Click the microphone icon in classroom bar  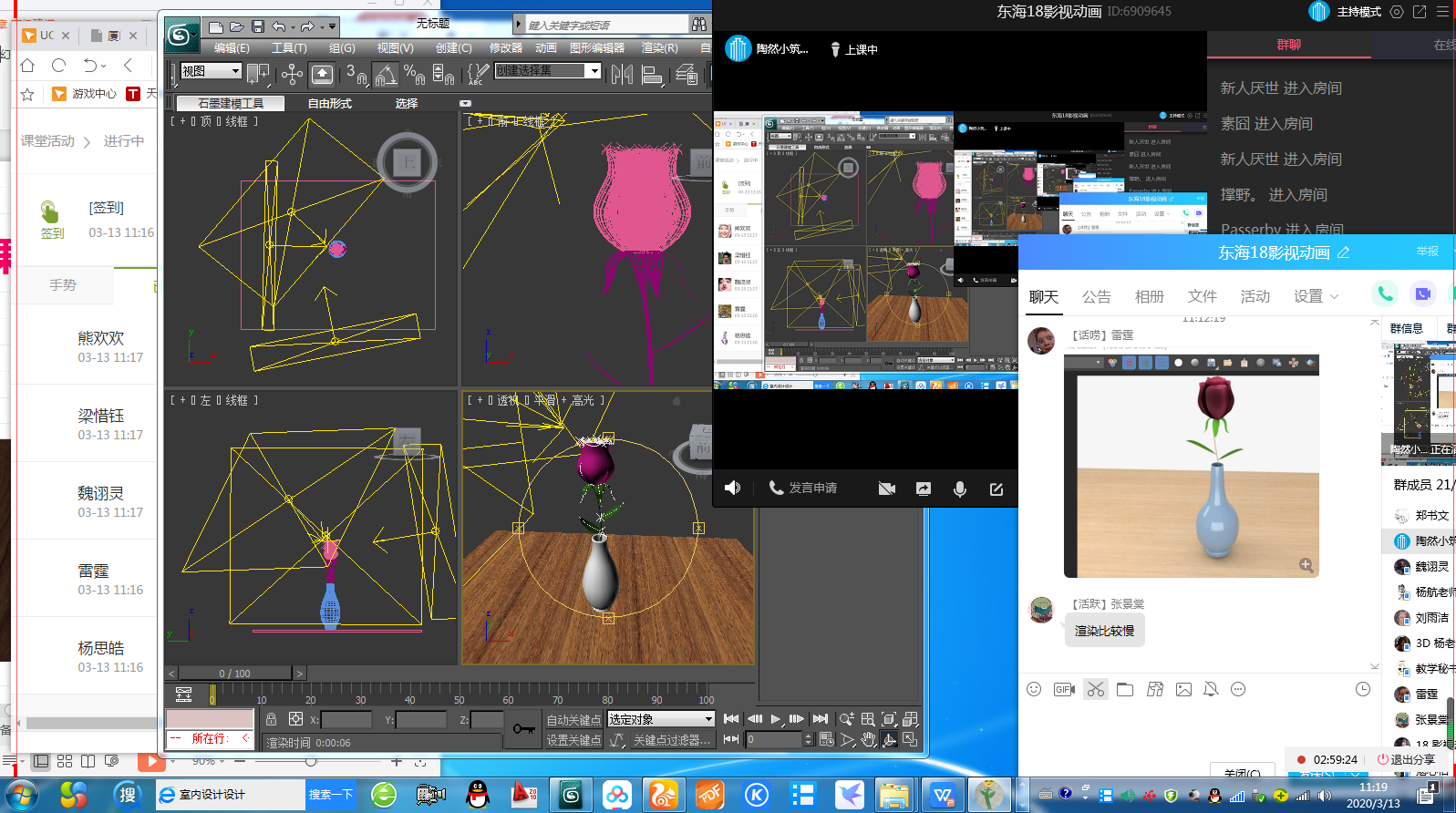point(959,489)
